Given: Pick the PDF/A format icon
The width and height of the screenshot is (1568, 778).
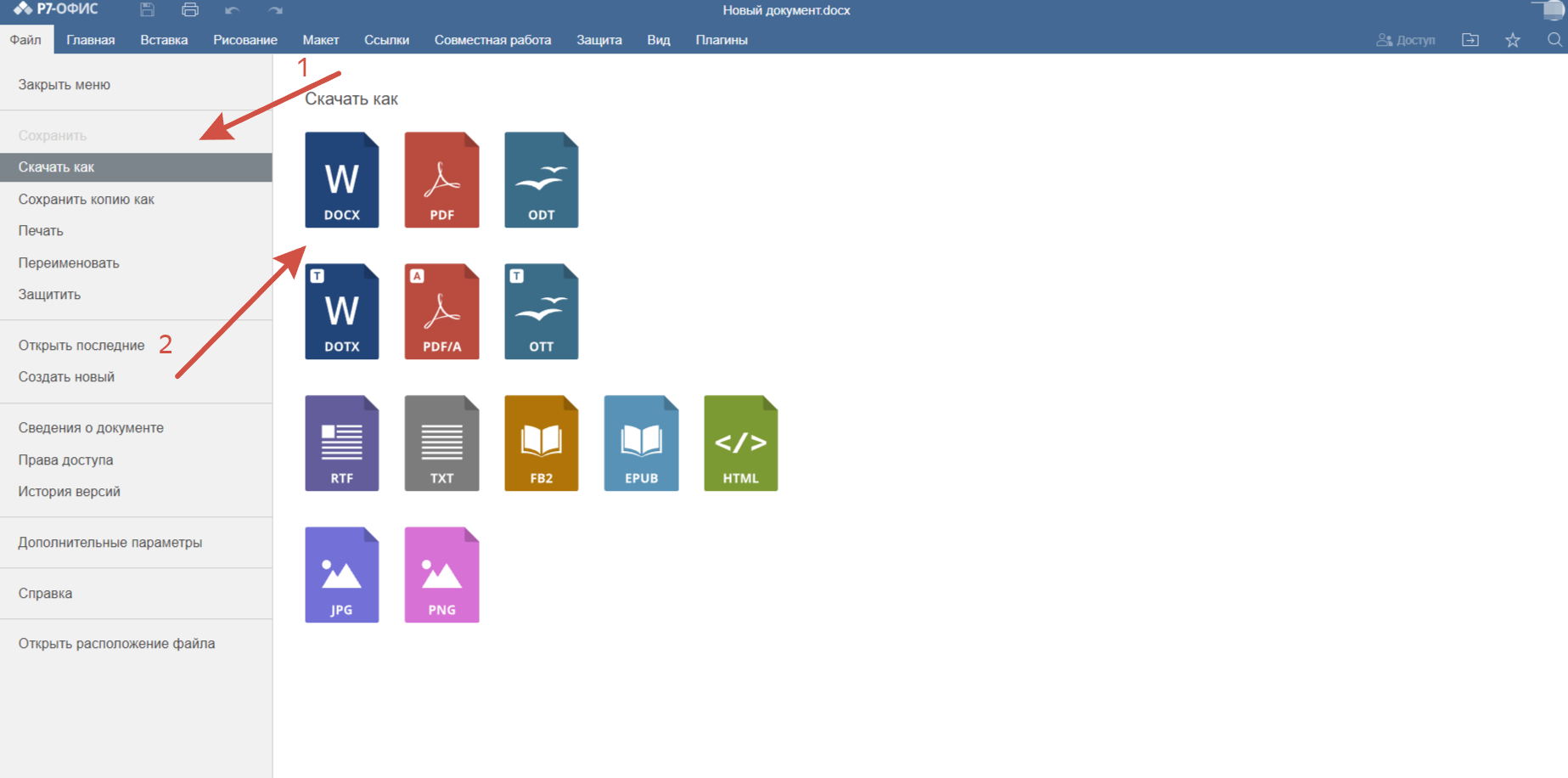Looking at the screenshot, I should 441,312.
